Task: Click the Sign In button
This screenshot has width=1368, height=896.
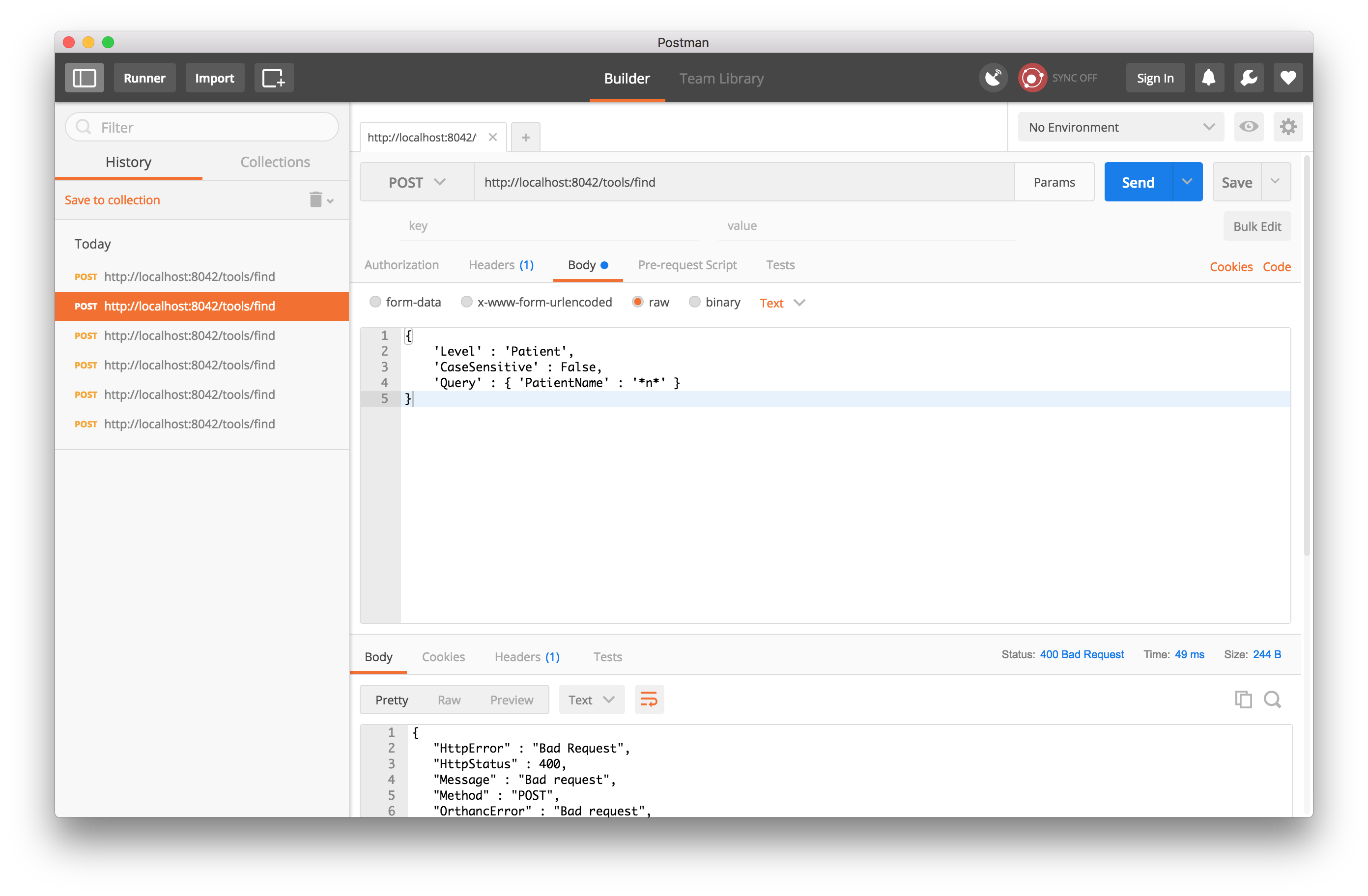Action: [1155, 78]
